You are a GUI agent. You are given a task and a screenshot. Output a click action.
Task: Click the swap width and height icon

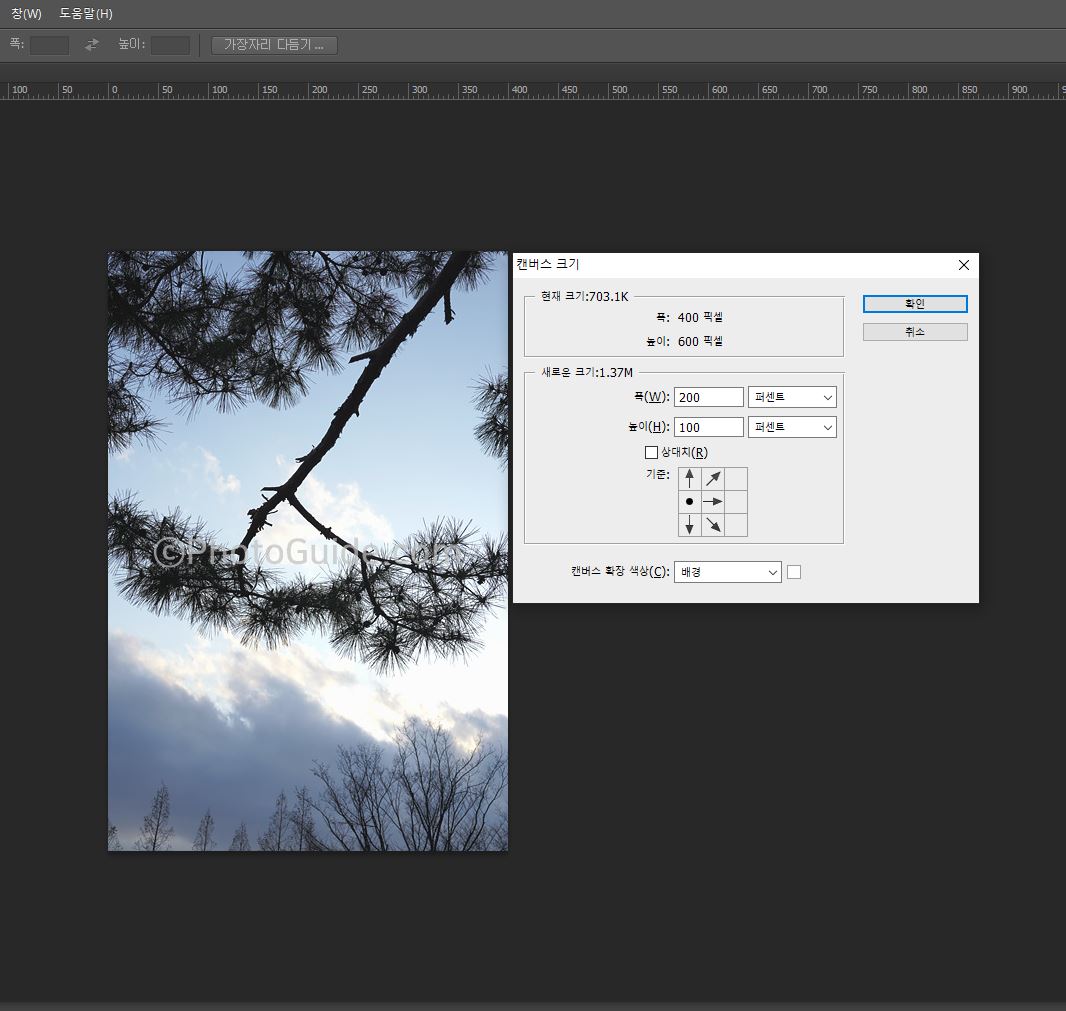tap(92, 45)
